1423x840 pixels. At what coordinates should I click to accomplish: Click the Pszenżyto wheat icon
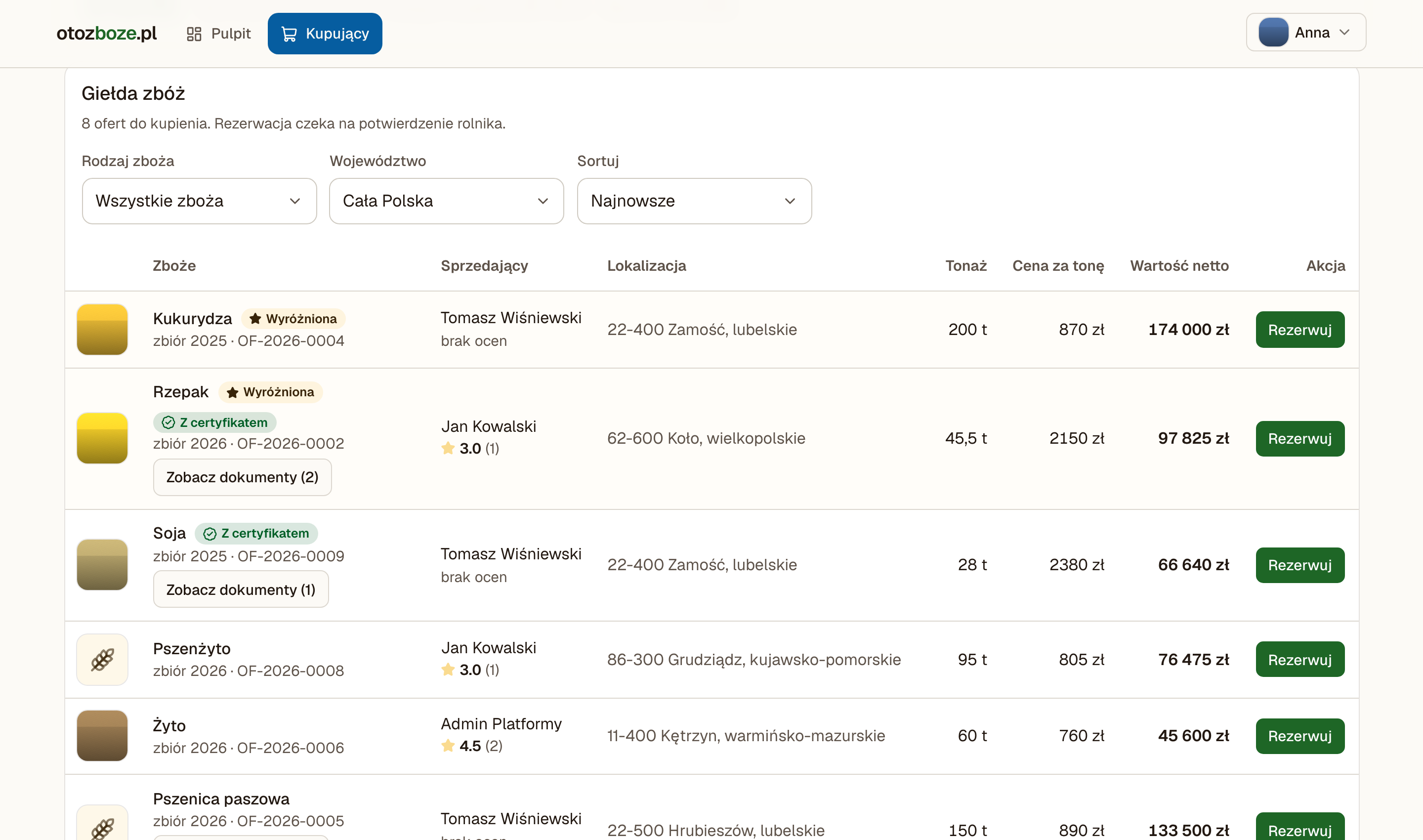pyautogui.click(x=102, y=660)
